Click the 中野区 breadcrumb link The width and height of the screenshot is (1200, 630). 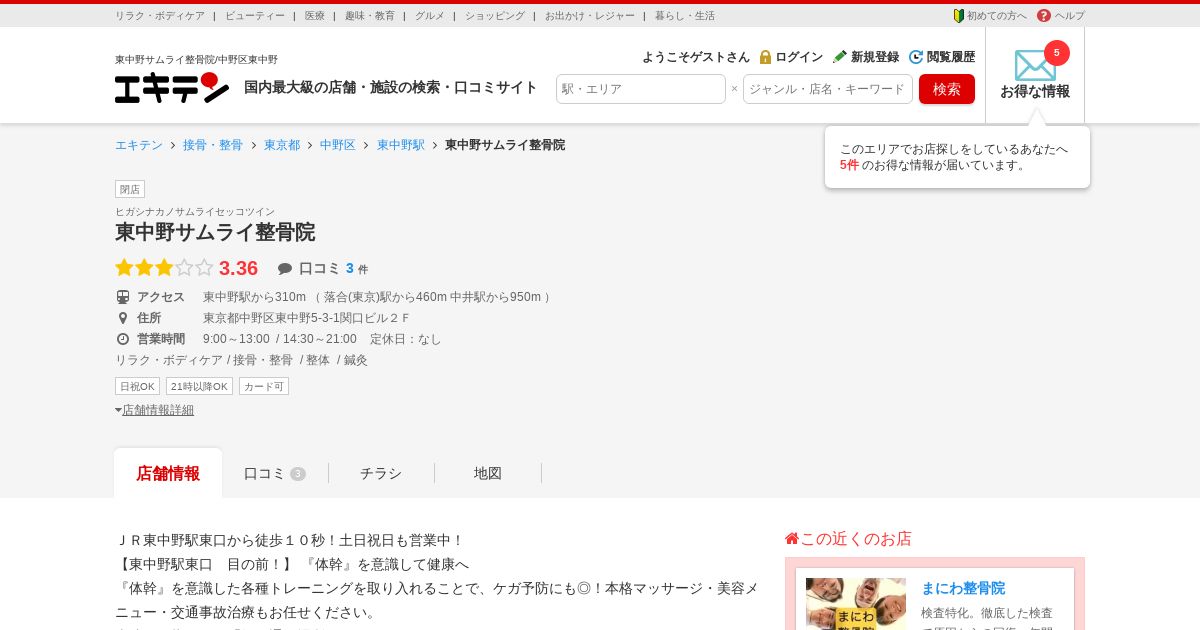tap(338, 145)
